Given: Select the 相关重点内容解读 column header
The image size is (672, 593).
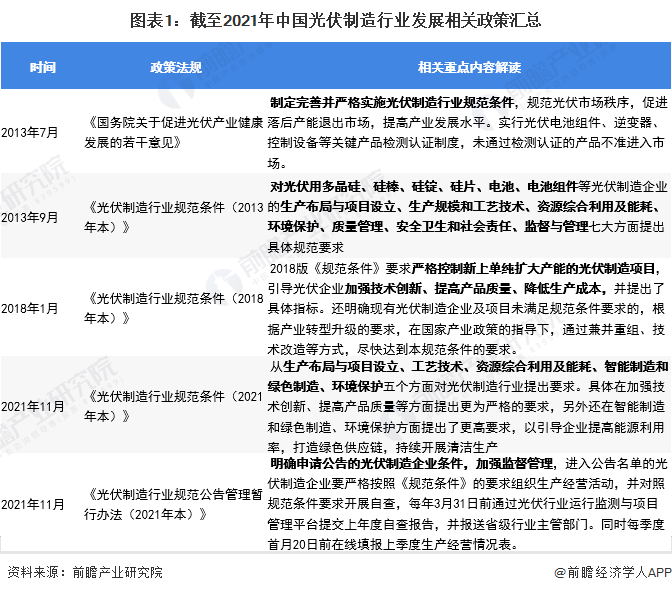Looking at the screenshot, I should point(469,67).
